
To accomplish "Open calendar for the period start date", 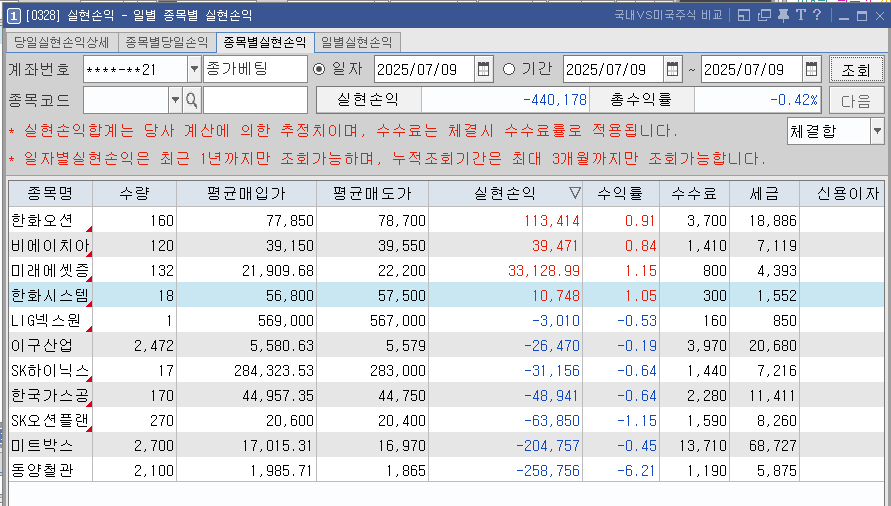I will click(673, 70).
